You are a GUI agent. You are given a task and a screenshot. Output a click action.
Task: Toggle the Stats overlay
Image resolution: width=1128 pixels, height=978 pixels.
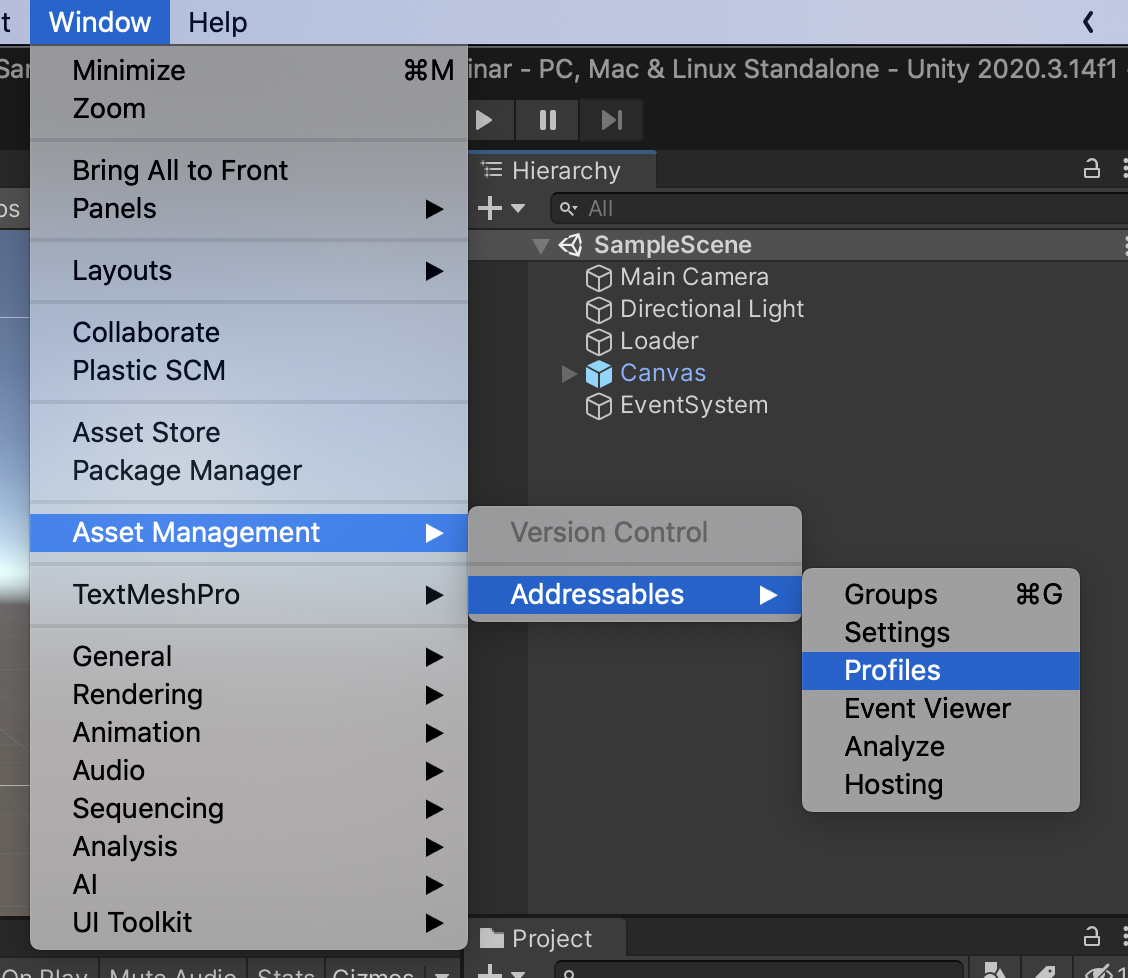coord(286,972)
